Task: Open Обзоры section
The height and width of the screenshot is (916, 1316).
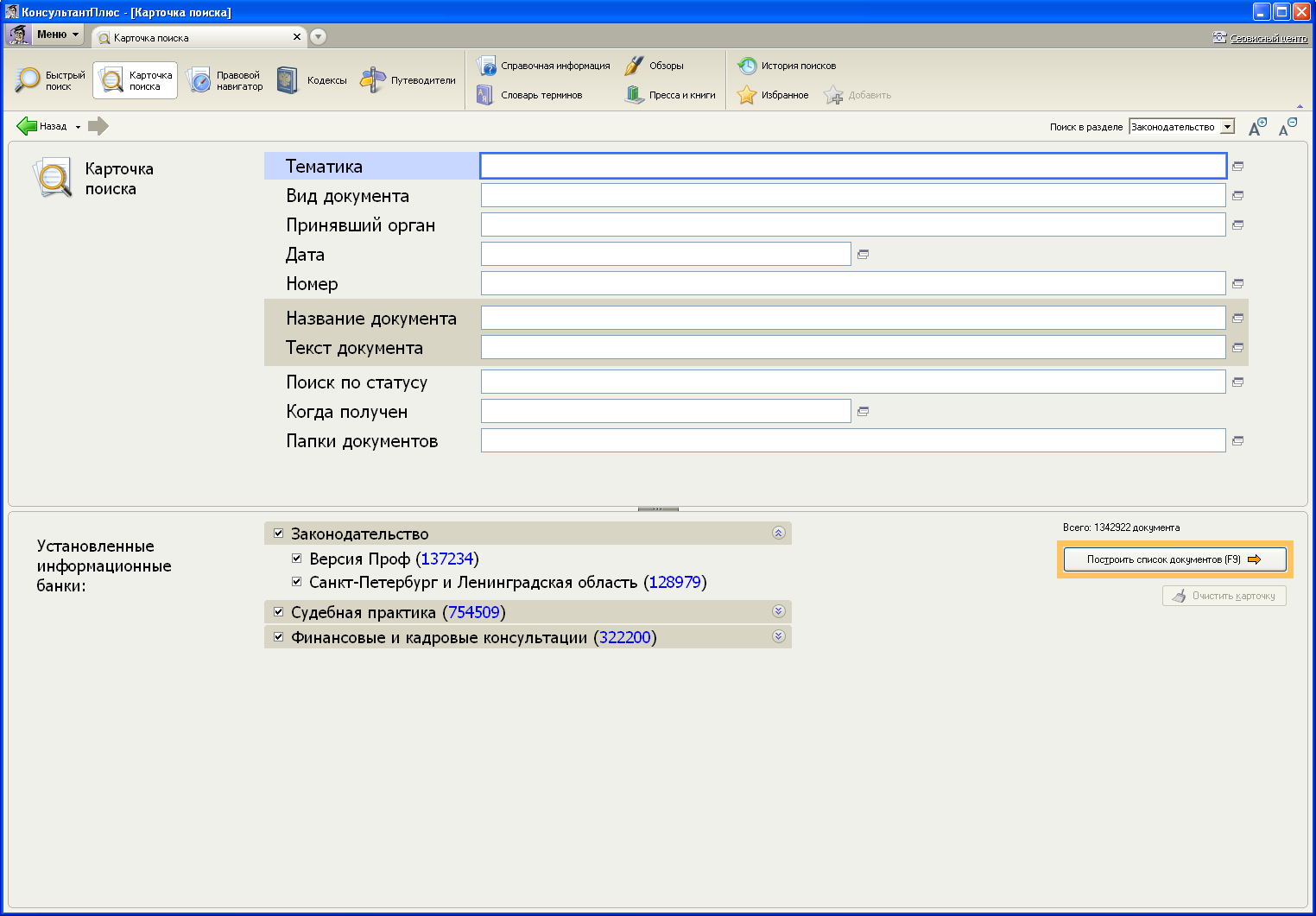Action: (x=654, y=66)
